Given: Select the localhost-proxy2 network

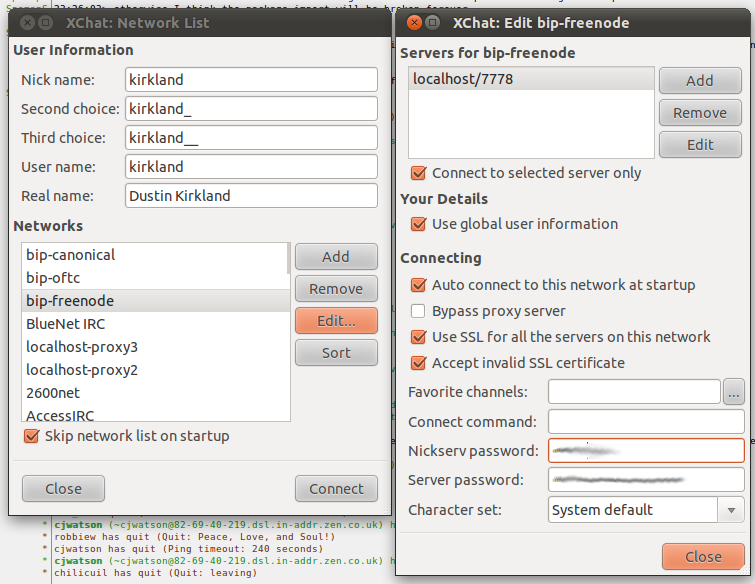Looking at the screenshot, I should click(155, 370).
